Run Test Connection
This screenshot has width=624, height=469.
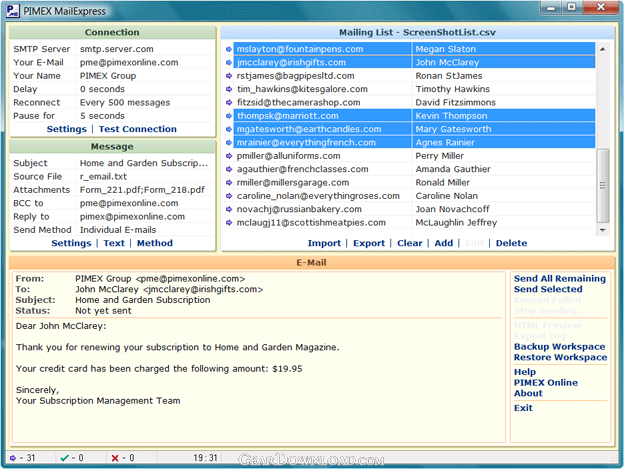(x=138, y=129)
